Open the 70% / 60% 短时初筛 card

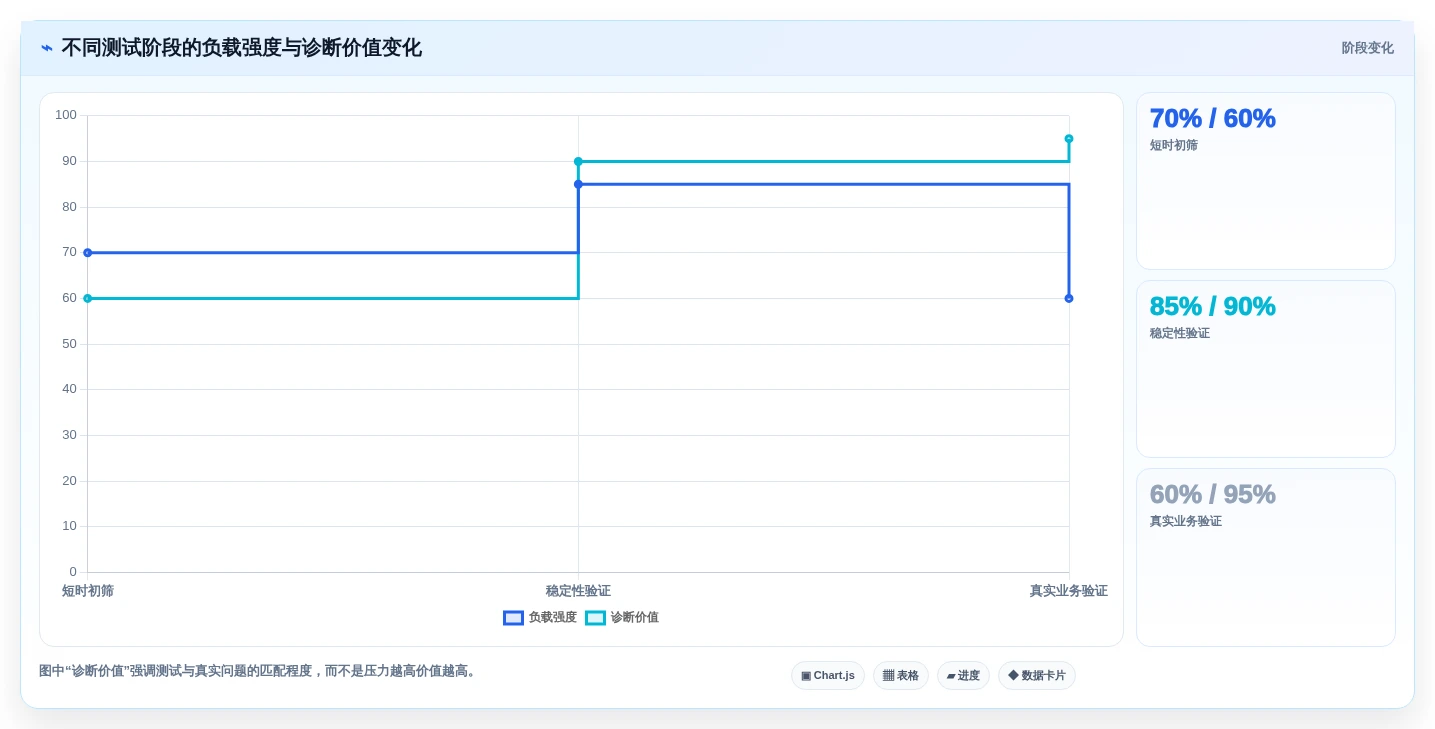click(1266, 181)
